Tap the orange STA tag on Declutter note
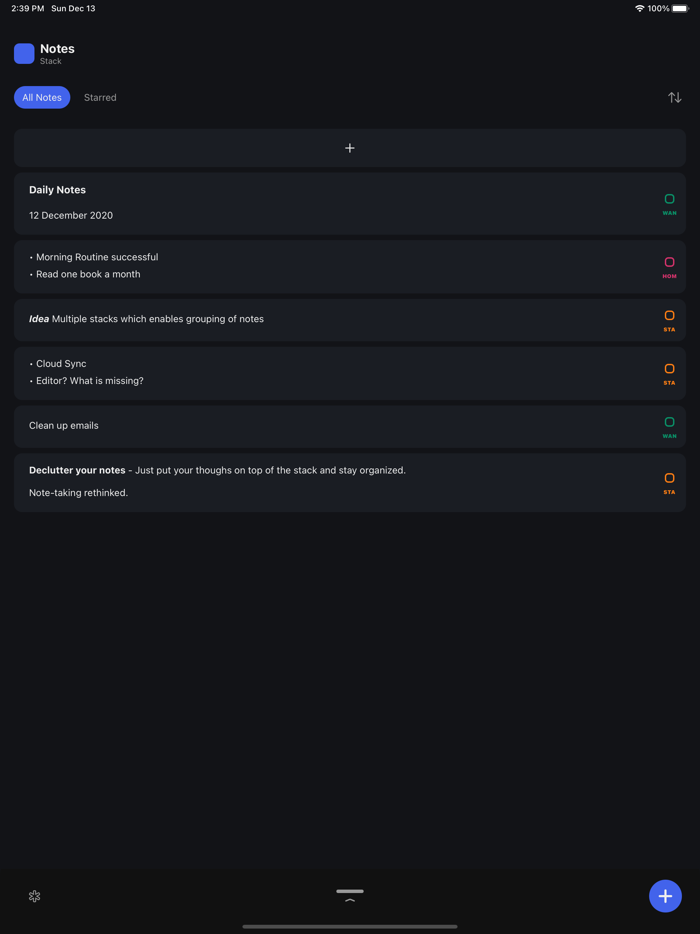Viewport: 700px width, 934px height. (669, 482)
